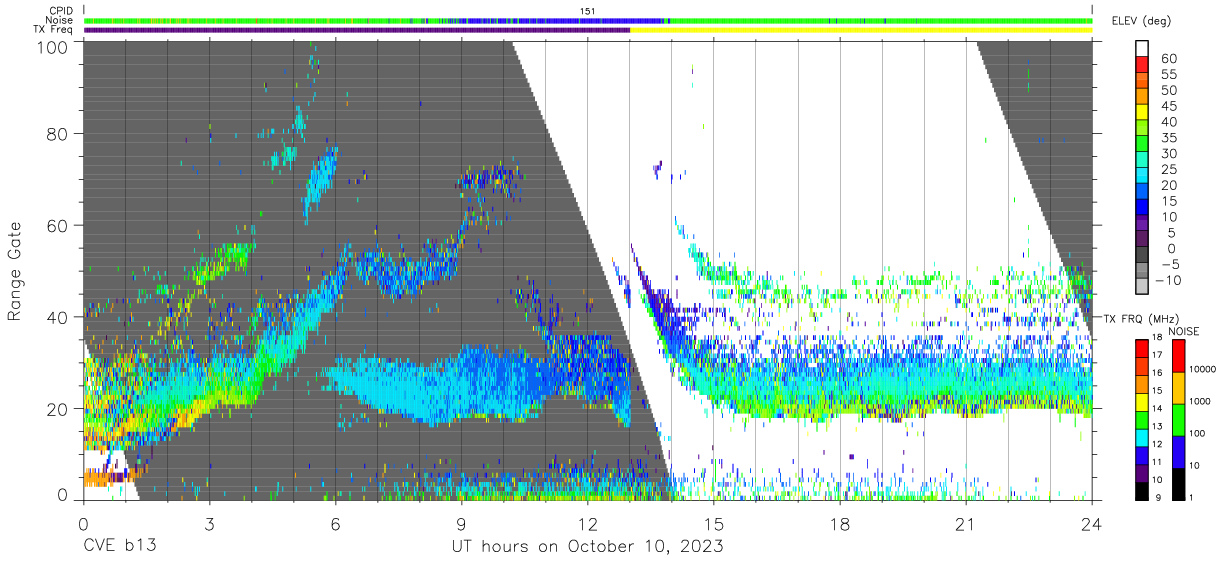Click the 'Noise' label beside the top strip
The height and width of the screenshot is (567, 1228).
pyautogui.click(x=59, y=20)
